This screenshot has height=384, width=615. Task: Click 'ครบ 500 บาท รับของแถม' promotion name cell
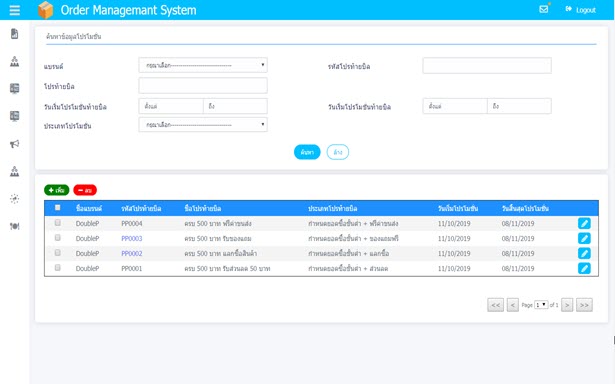click(x=218, y=238)
